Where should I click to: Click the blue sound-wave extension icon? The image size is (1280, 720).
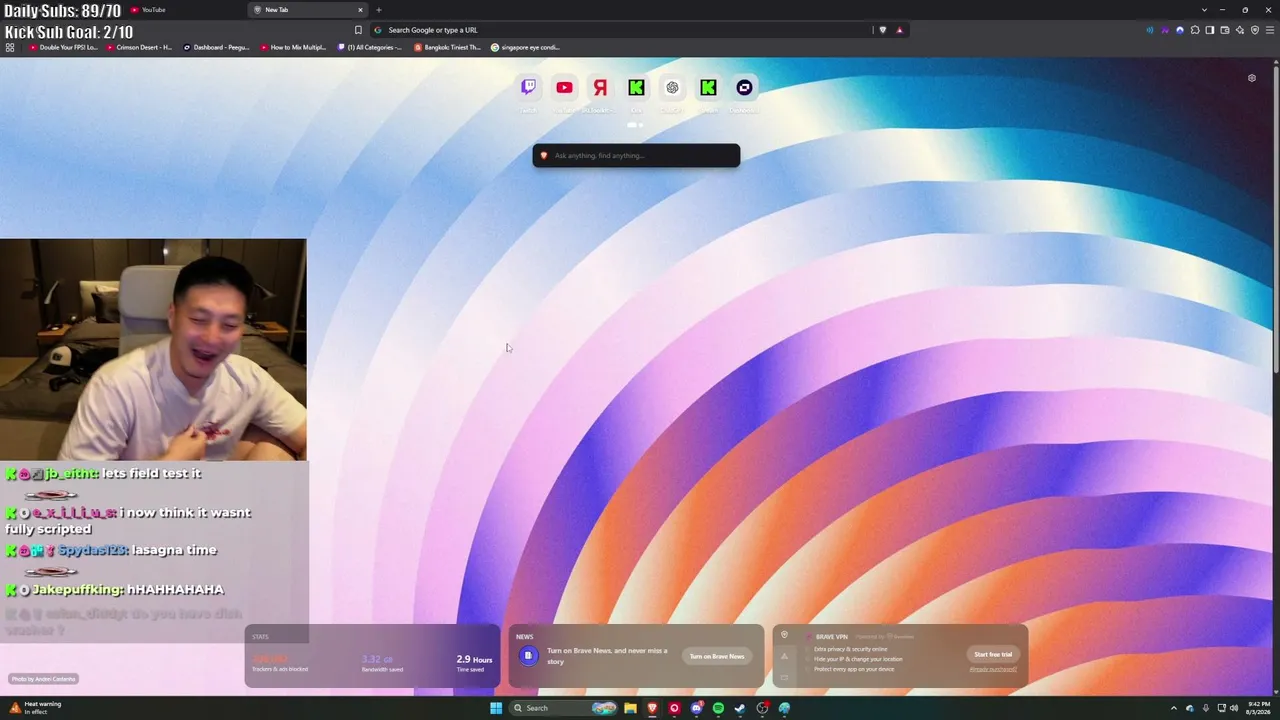click(1150, 30)
